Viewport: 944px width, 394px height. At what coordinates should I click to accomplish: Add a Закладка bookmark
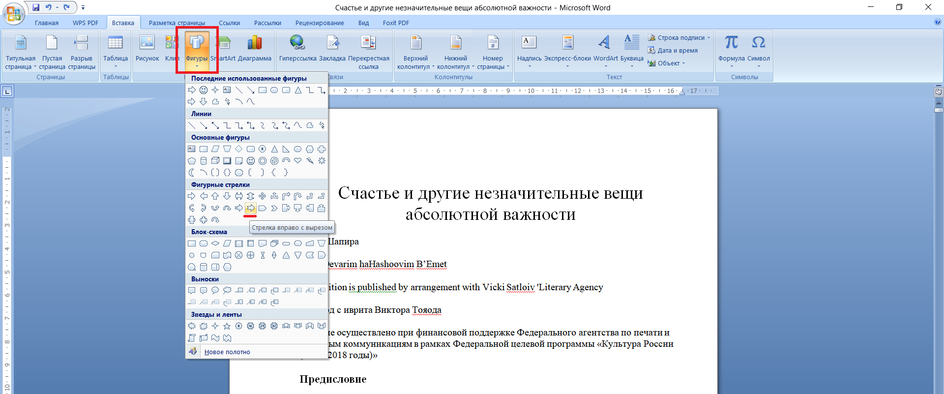pyautogui.click(x=332, y=49)
